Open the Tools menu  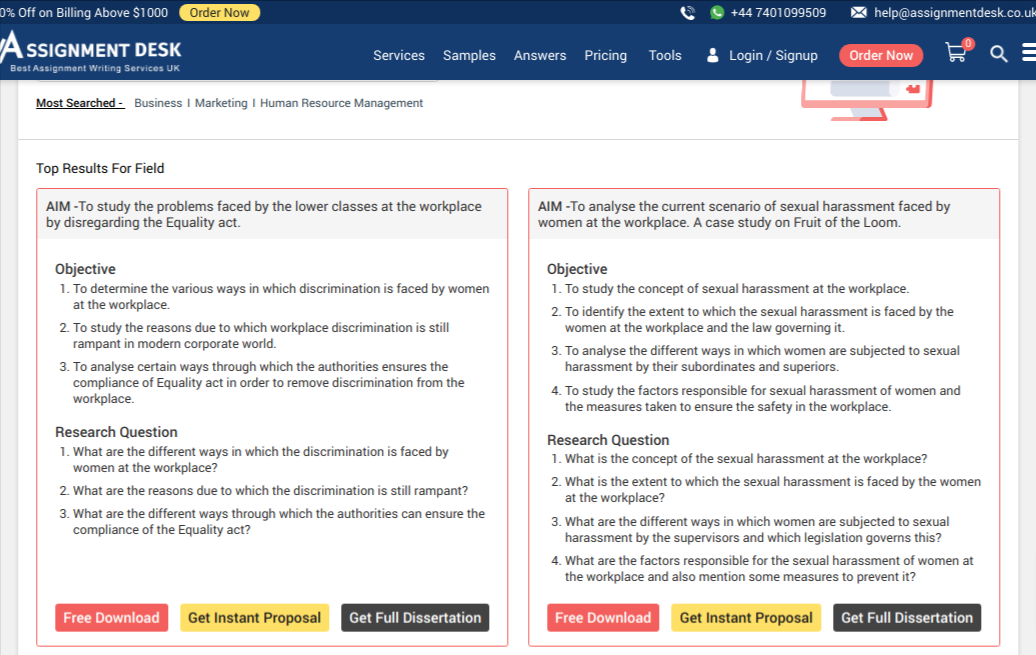[665, 56]
